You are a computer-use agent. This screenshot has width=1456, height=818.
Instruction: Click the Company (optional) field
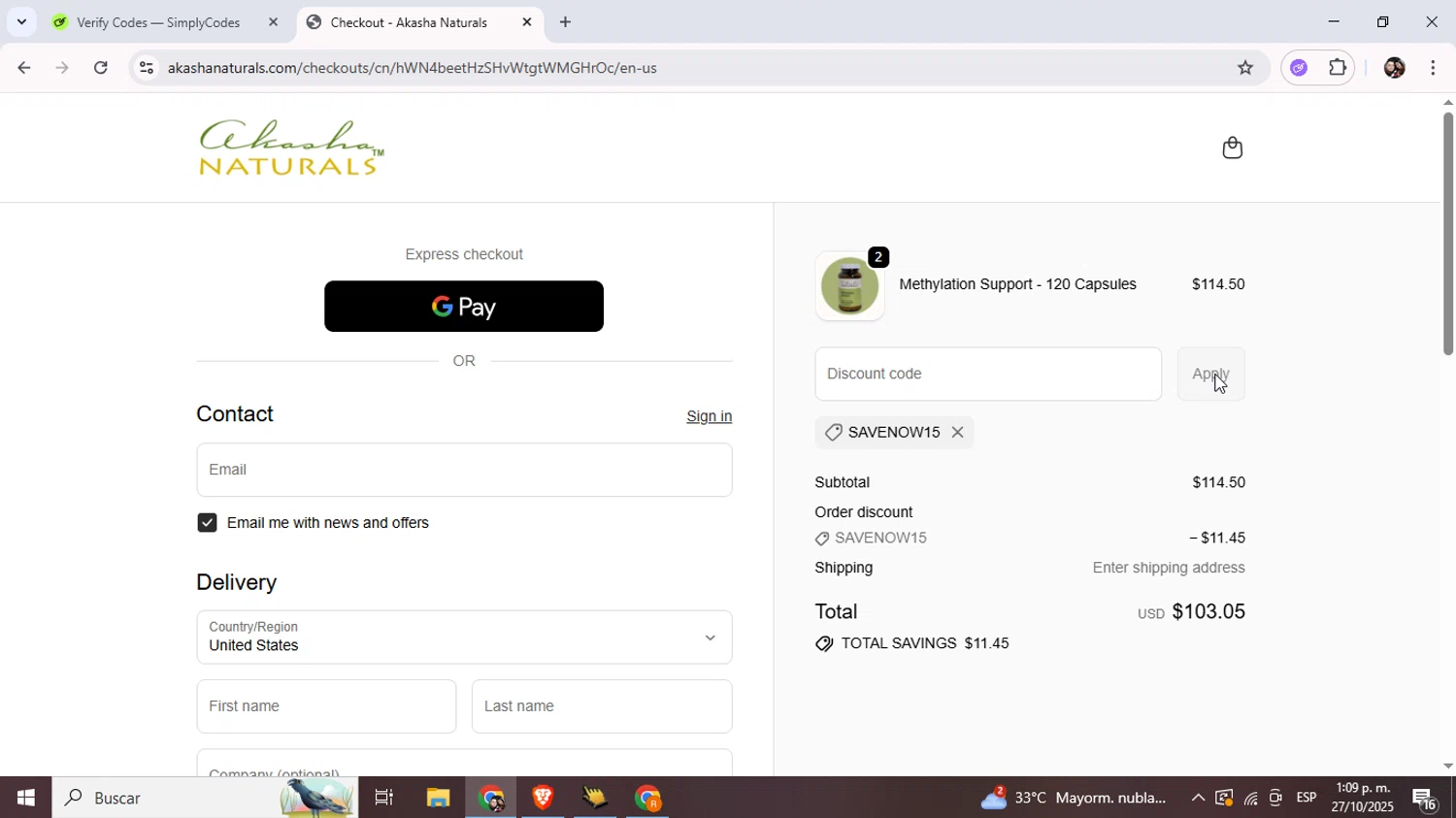(464, 765)
